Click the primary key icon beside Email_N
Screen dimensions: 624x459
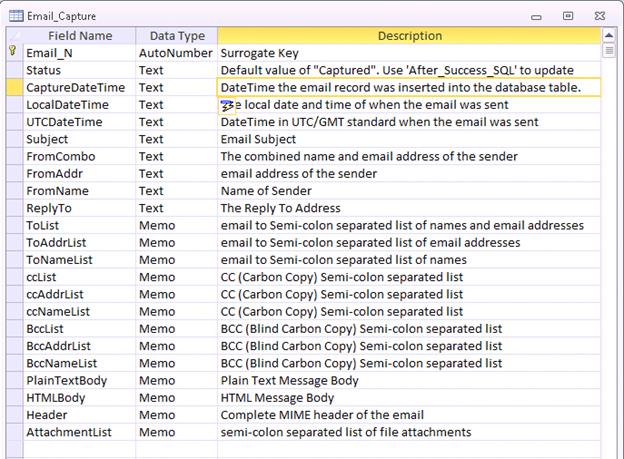point(11,53)
